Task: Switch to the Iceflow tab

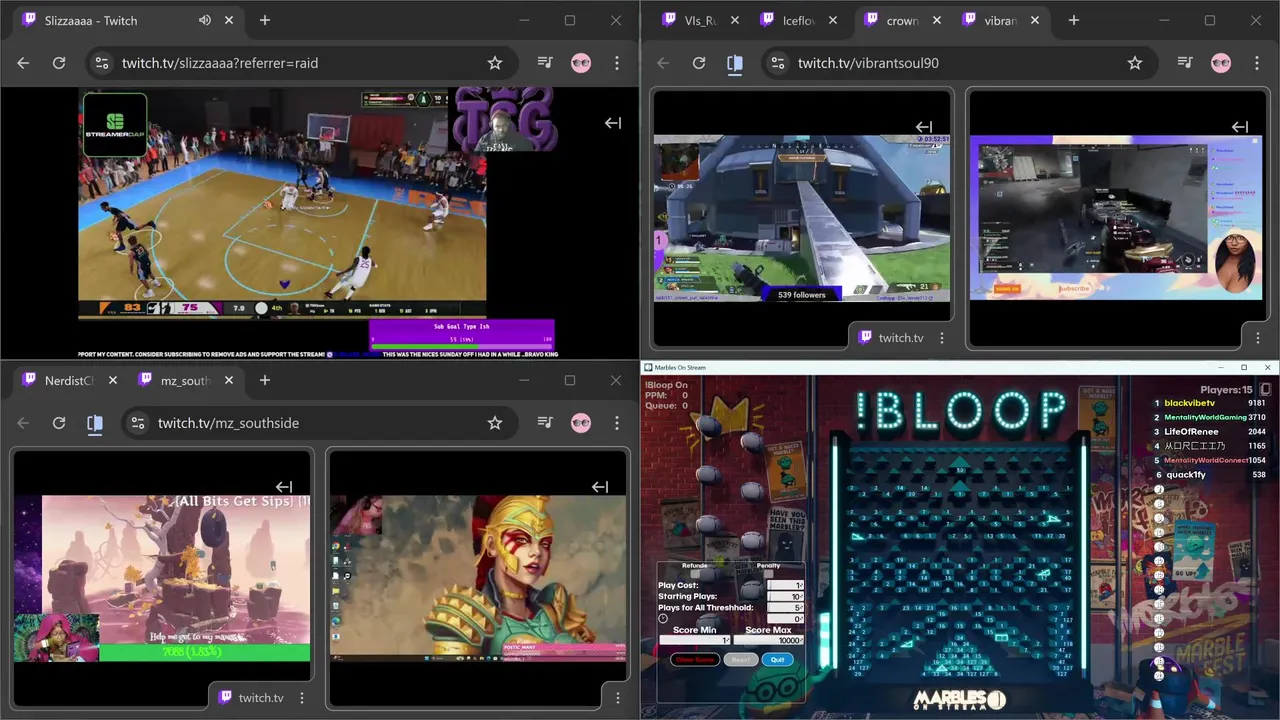Action: coord(800,20)
